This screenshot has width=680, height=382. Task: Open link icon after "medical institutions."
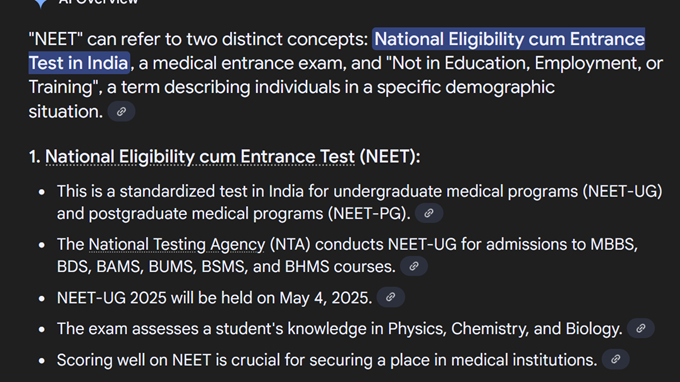click(x=615, y=359)
